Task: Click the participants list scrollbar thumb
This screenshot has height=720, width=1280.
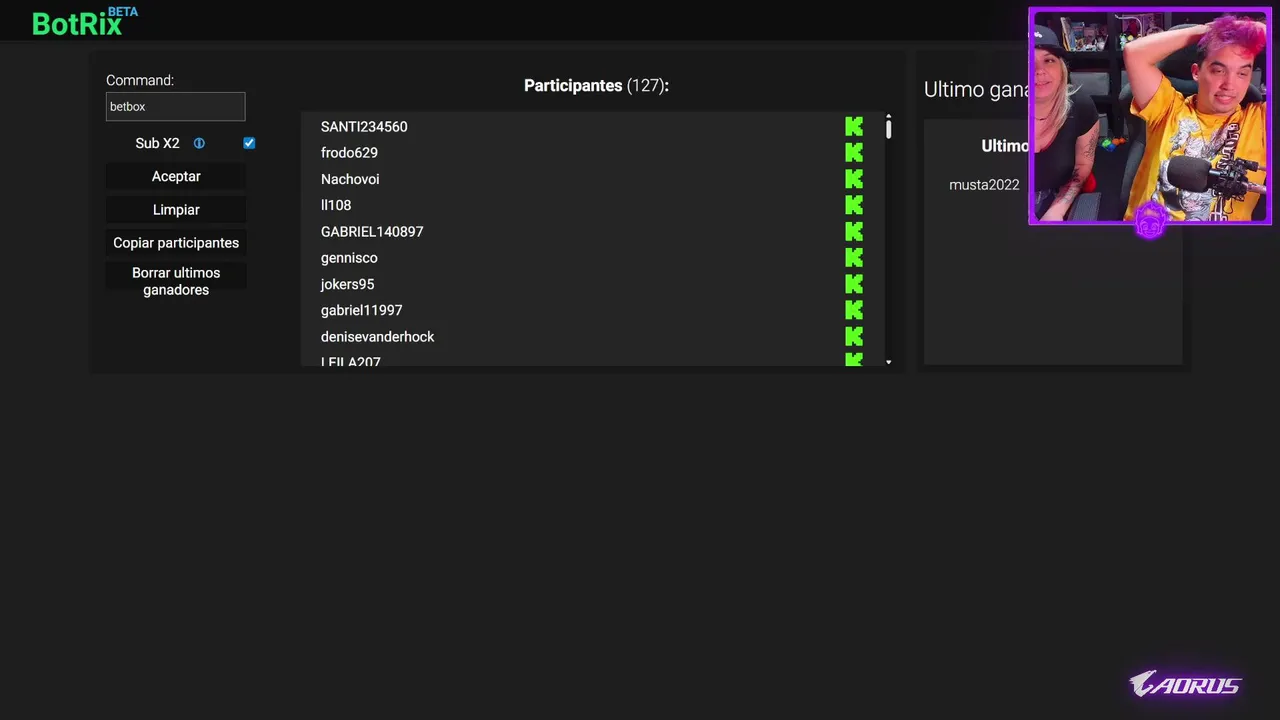Action: coord(888,128)
